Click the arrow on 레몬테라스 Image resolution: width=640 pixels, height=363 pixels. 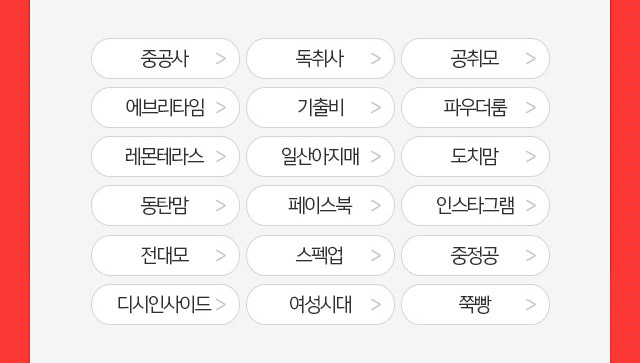221,156
